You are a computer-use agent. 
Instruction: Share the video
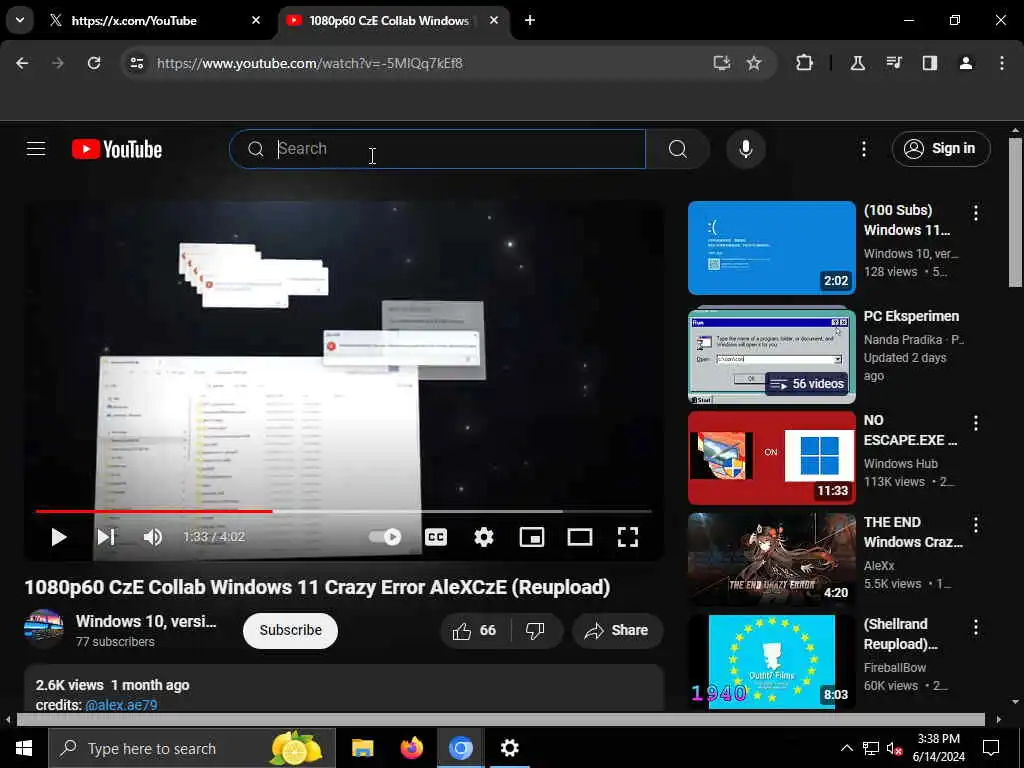point(617,631)
